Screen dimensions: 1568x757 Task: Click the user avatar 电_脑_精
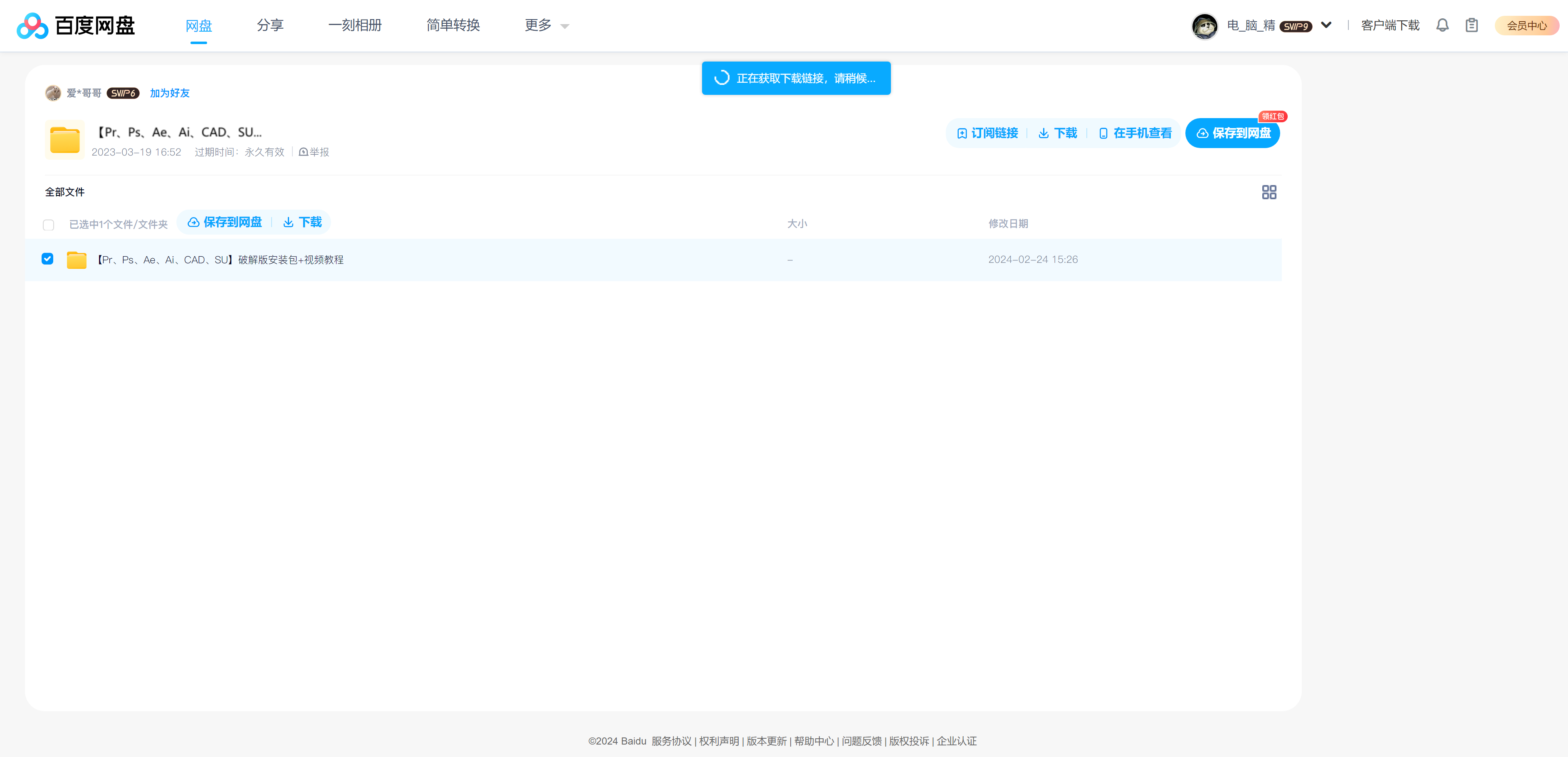click(1204, 25)
